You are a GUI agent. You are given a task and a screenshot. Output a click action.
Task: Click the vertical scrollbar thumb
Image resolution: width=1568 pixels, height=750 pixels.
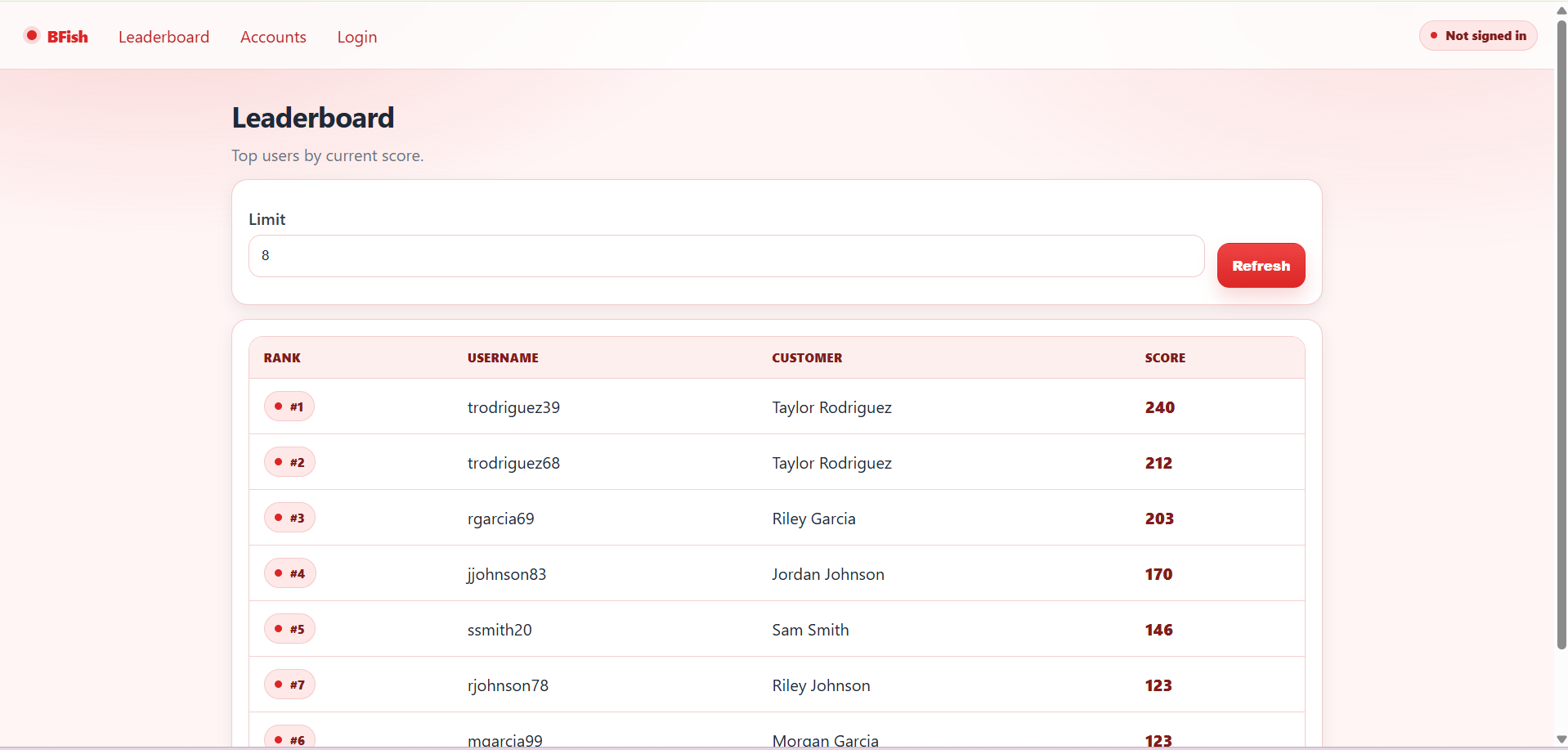tap(1561, 334)
